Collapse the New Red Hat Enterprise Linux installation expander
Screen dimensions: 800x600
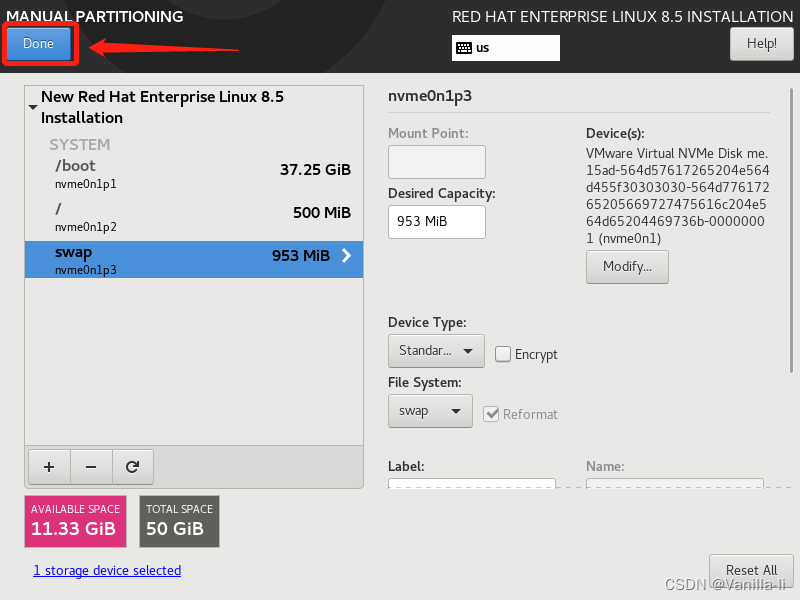[33, 107]
